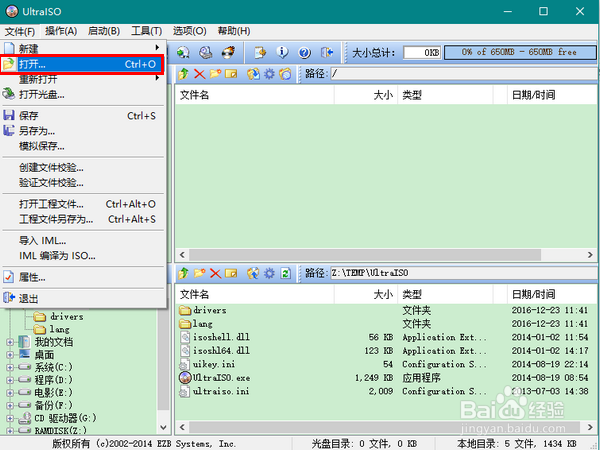Choose 退出 from the File menu
The width and height of the screenshot is (600, 450).
83,298
